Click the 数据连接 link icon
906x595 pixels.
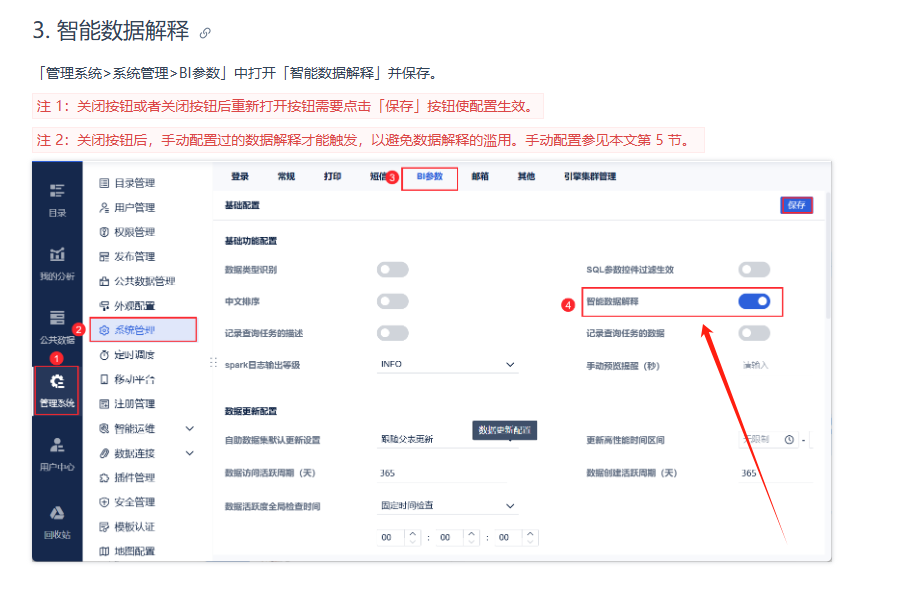pos(104,453)
